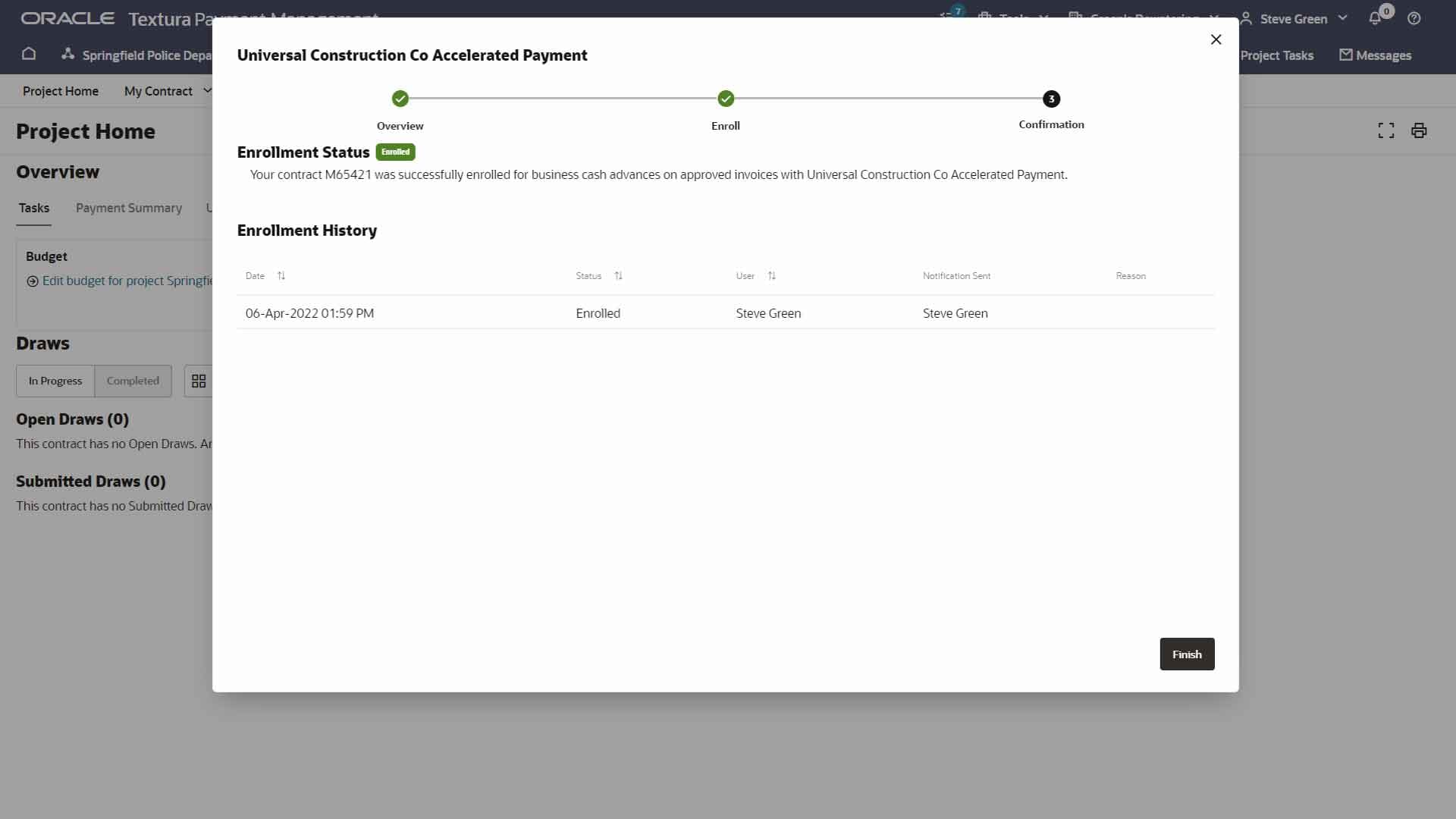Open the Steve Green user dropdown
Image resolution: width=1456 pixels, height=819 pixels.
[1295, 19]
